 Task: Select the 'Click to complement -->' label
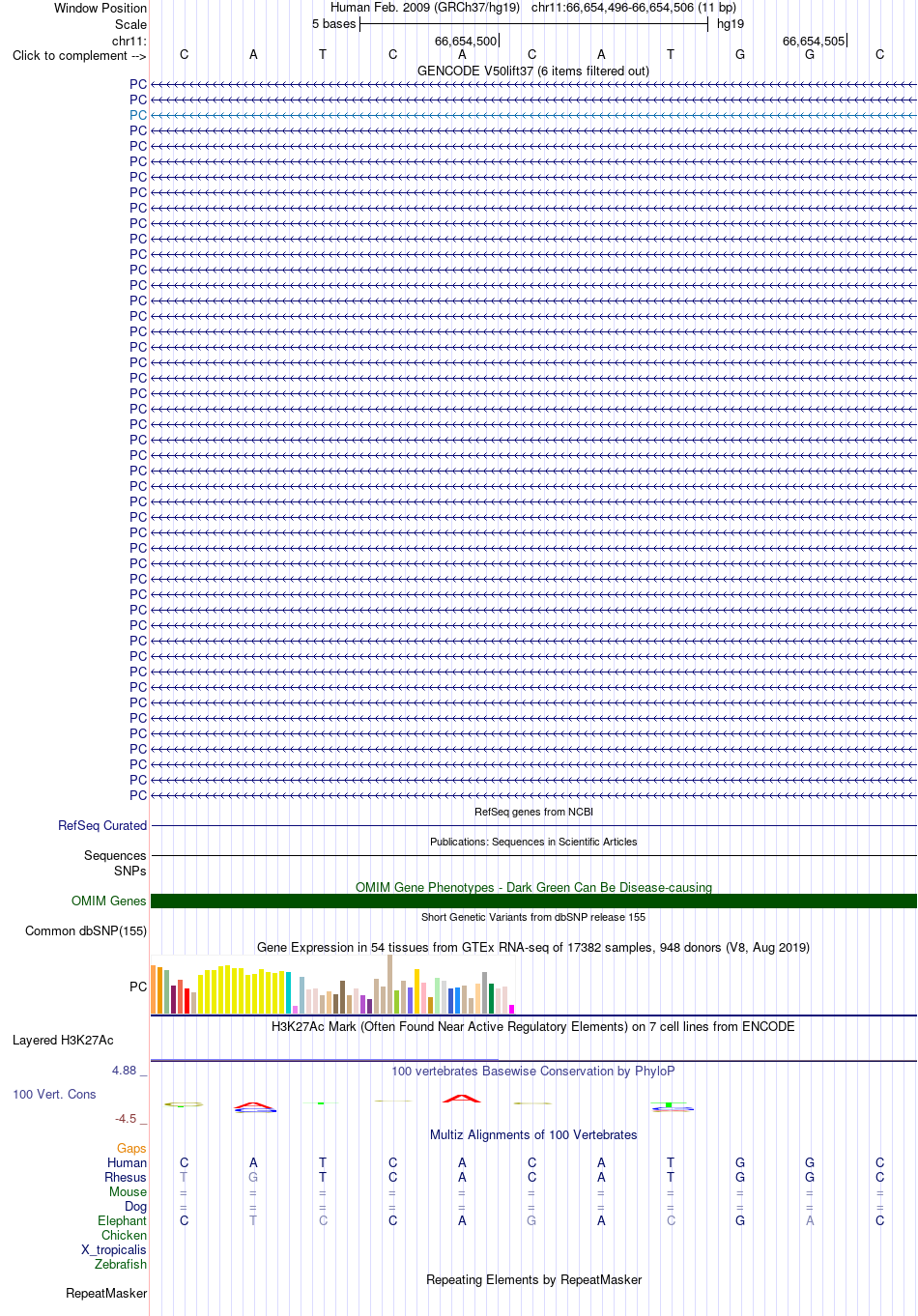pyautogui.click(x=79, y=55)
